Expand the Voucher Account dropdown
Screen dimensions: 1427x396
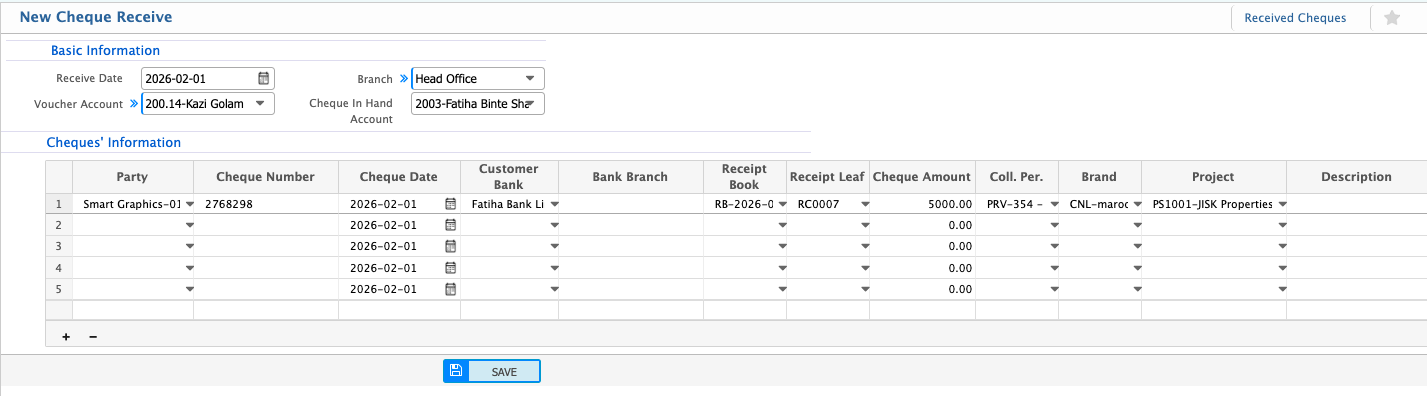click(260, 104)
